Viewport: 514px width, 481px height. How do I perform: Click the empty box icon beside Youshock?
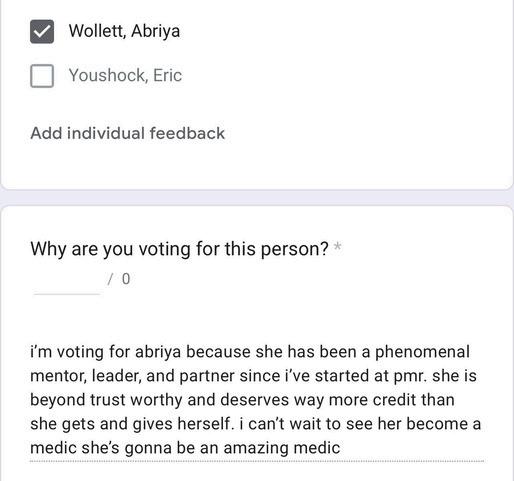[x=42, y=76]
